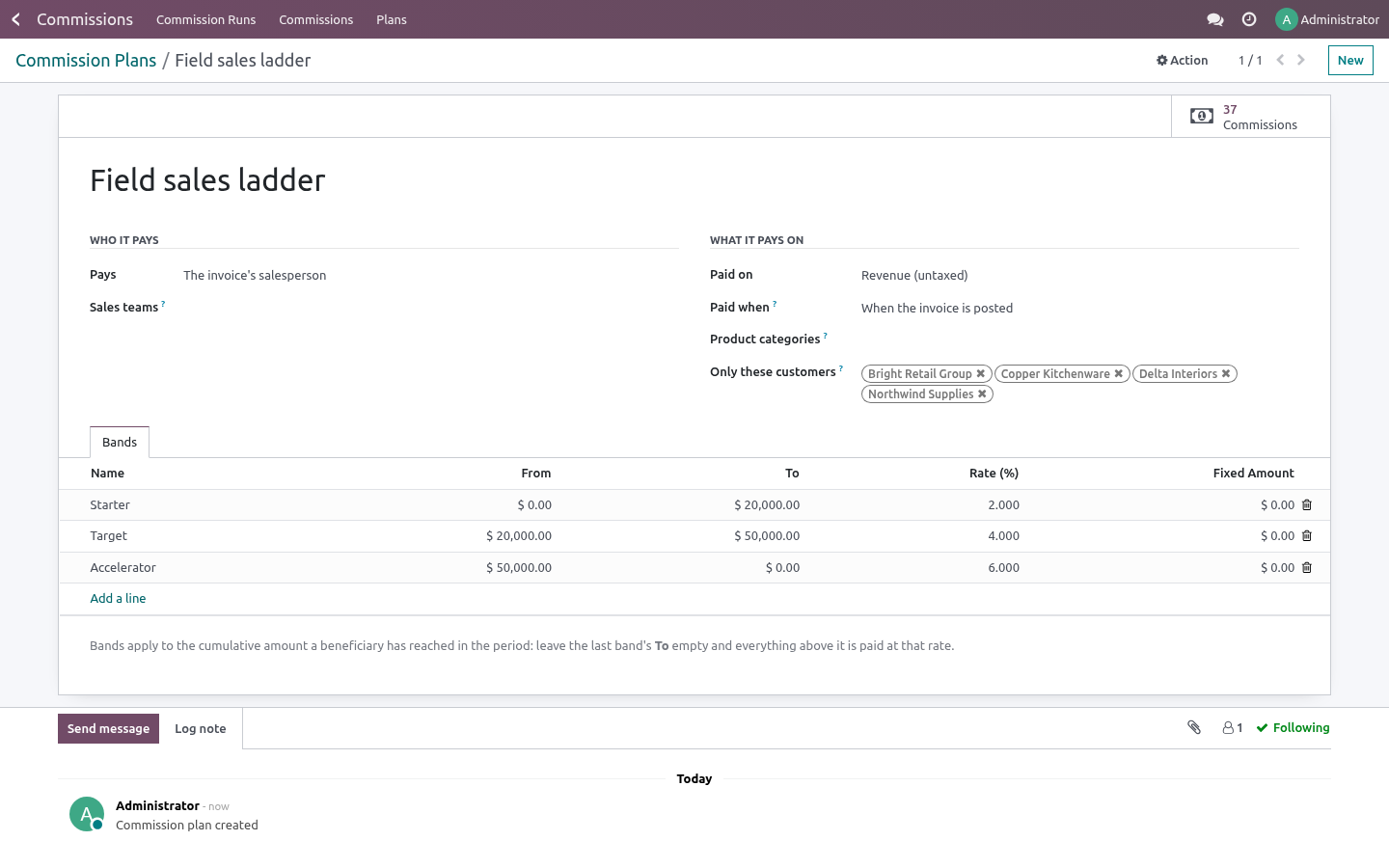Open the activities clock icon
1389x868 pixels.
[x=1249, y=19]
